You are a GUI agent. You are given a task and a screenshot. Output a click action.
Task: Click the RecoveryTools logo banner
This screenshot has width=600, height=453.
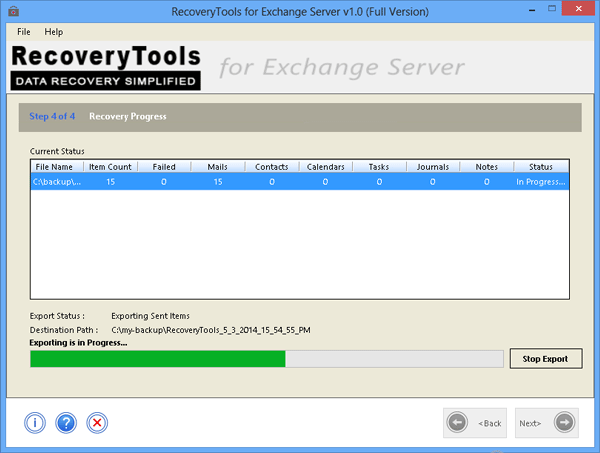(106, 67)
